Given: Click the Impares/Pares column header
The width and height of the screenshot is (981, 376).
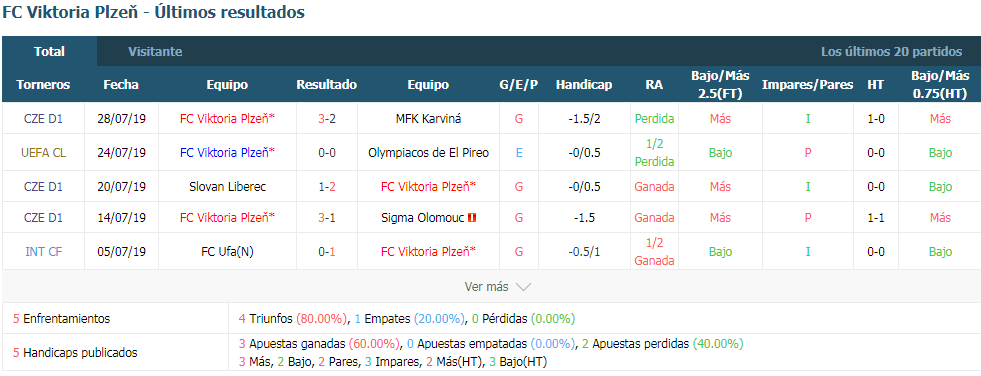Looking at the screenshot, I should tap(807, 84).
